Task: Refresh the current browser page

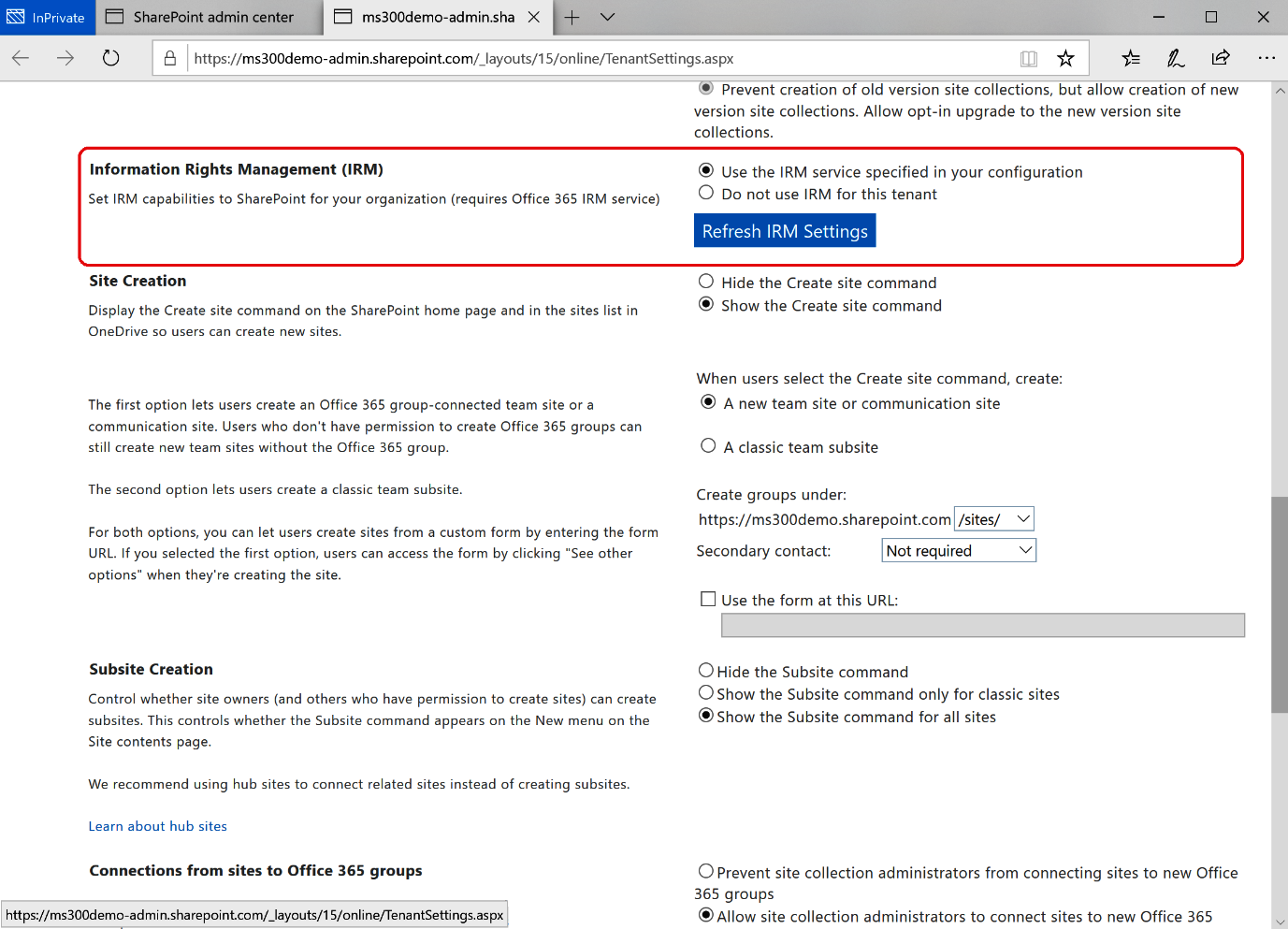Action: point(110,58)
